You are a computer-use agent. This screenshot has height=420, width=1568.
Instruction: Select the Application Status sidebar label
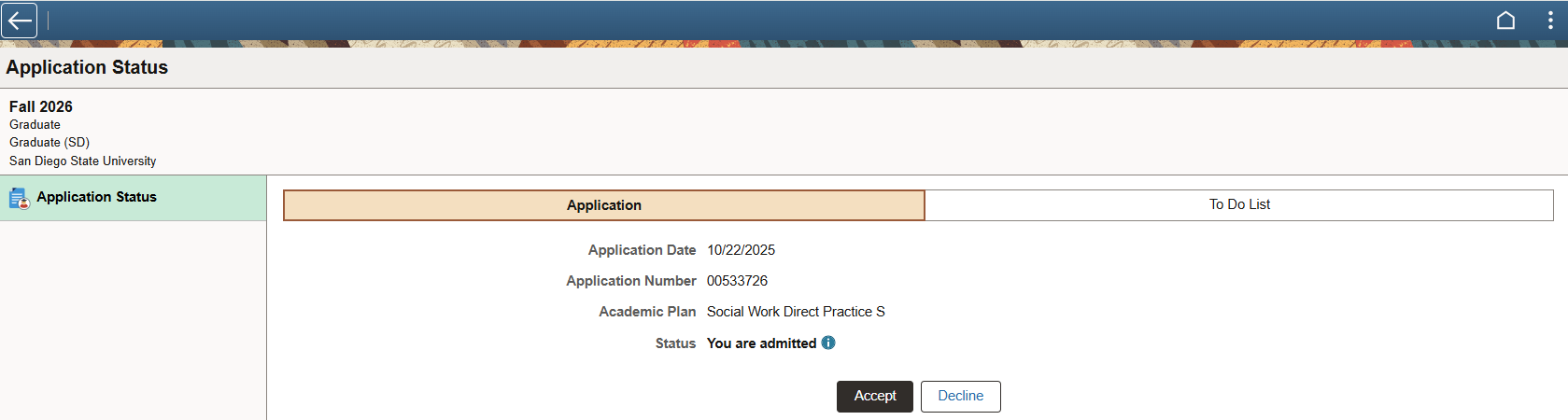[96, 197]
